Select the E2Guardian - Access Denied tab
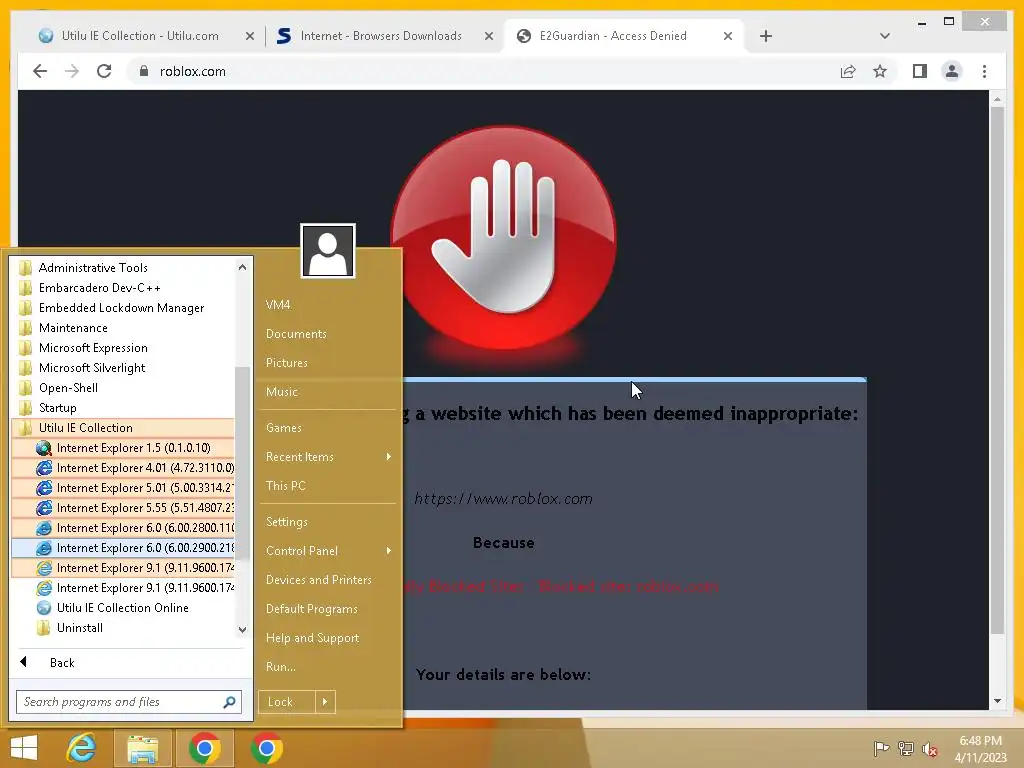The width and height of the screenshot is (1024, 768). (613, 36)
